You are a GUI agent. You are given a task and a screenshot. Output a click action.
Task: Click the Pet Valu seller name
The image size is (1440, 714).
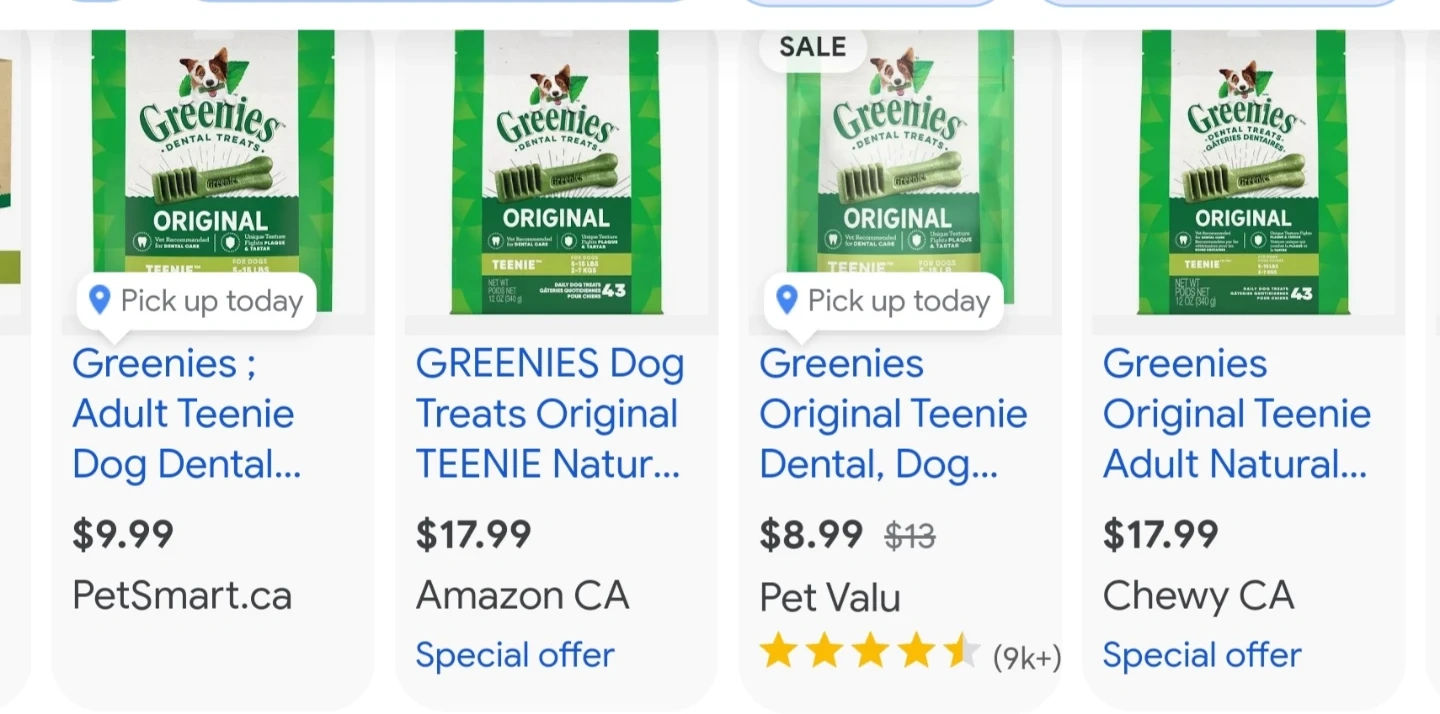pyautogui.click(x=830, y=598)
